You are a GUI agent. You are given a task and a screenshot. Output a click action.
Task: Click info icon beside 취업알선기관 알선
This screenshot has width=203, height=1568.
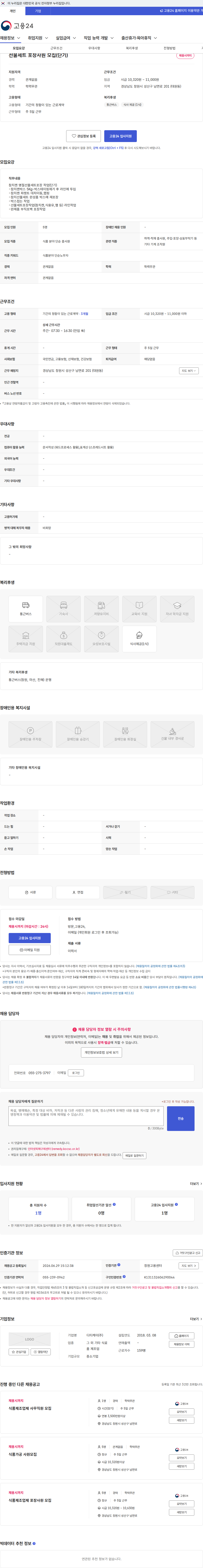coord(114,1205)
